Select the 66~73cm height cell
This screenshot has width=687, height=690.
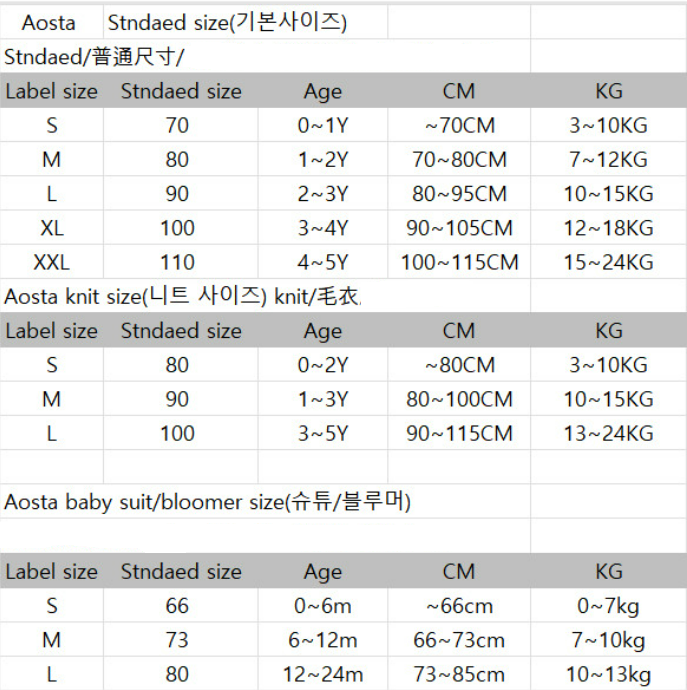pos(459,641)
